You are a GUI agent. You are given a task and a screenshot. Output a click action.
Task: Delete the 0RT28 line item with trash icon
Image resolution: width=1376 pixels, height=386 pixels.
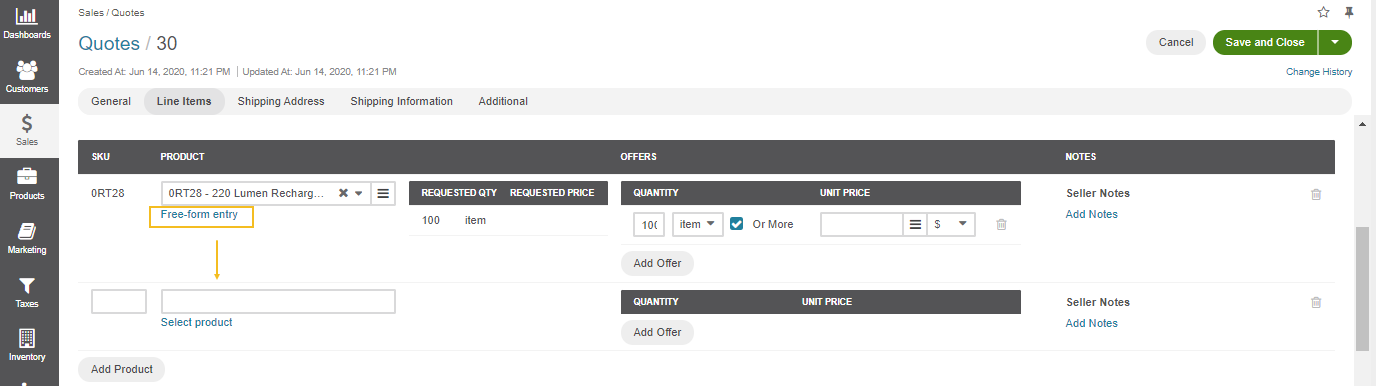(x=1316, y=194)
